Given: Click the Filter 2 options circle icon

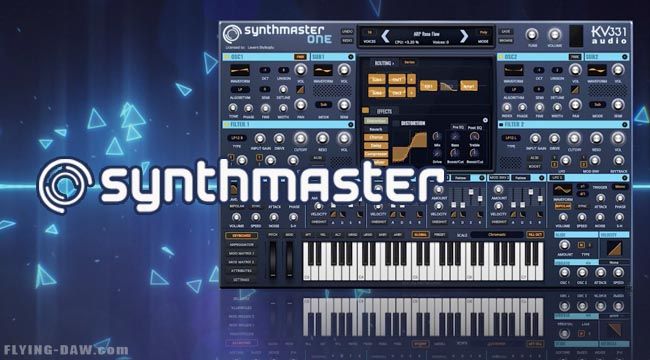Looking at the screenshot, I should [625, 124].
